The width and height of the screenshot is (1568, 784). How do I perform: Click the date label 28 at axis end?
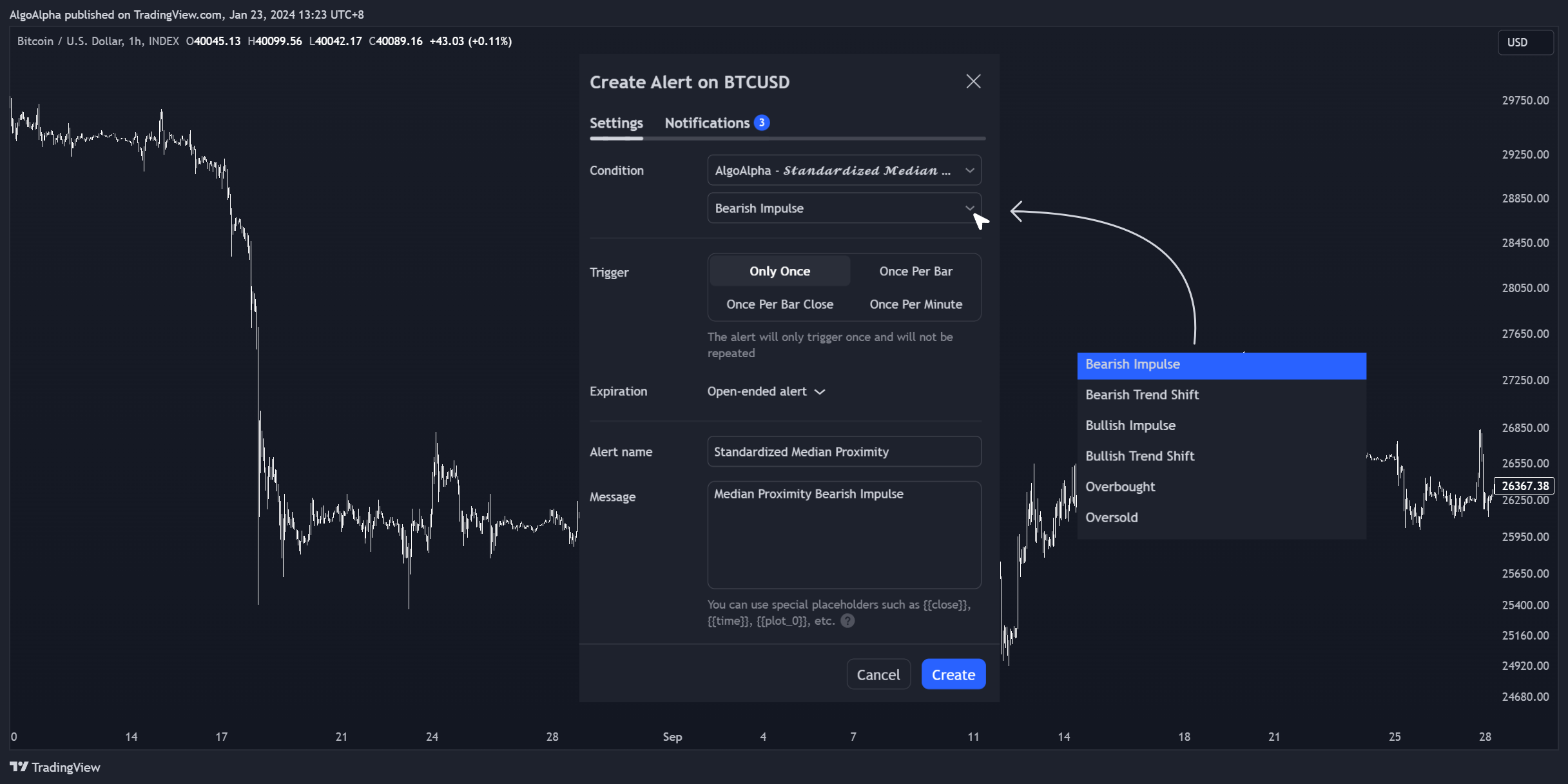tap(1485, 737)
